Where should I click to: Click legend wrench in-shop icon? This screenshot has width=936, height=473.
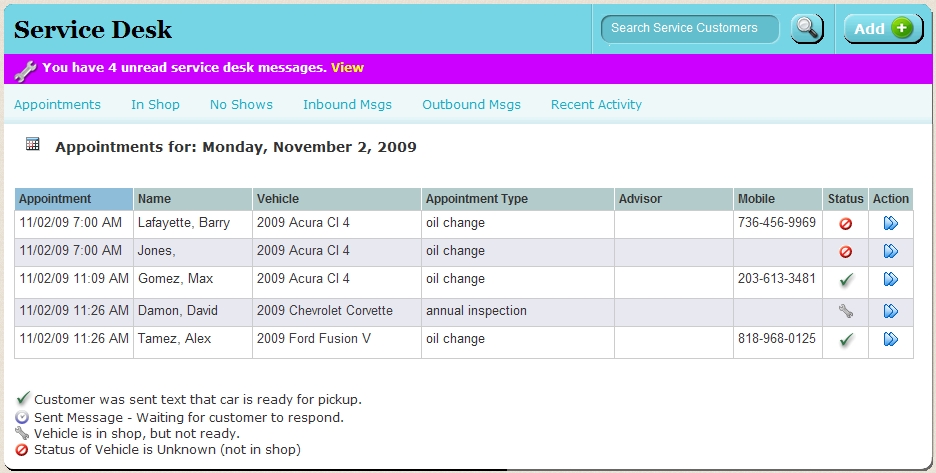[x=22, y=433]
